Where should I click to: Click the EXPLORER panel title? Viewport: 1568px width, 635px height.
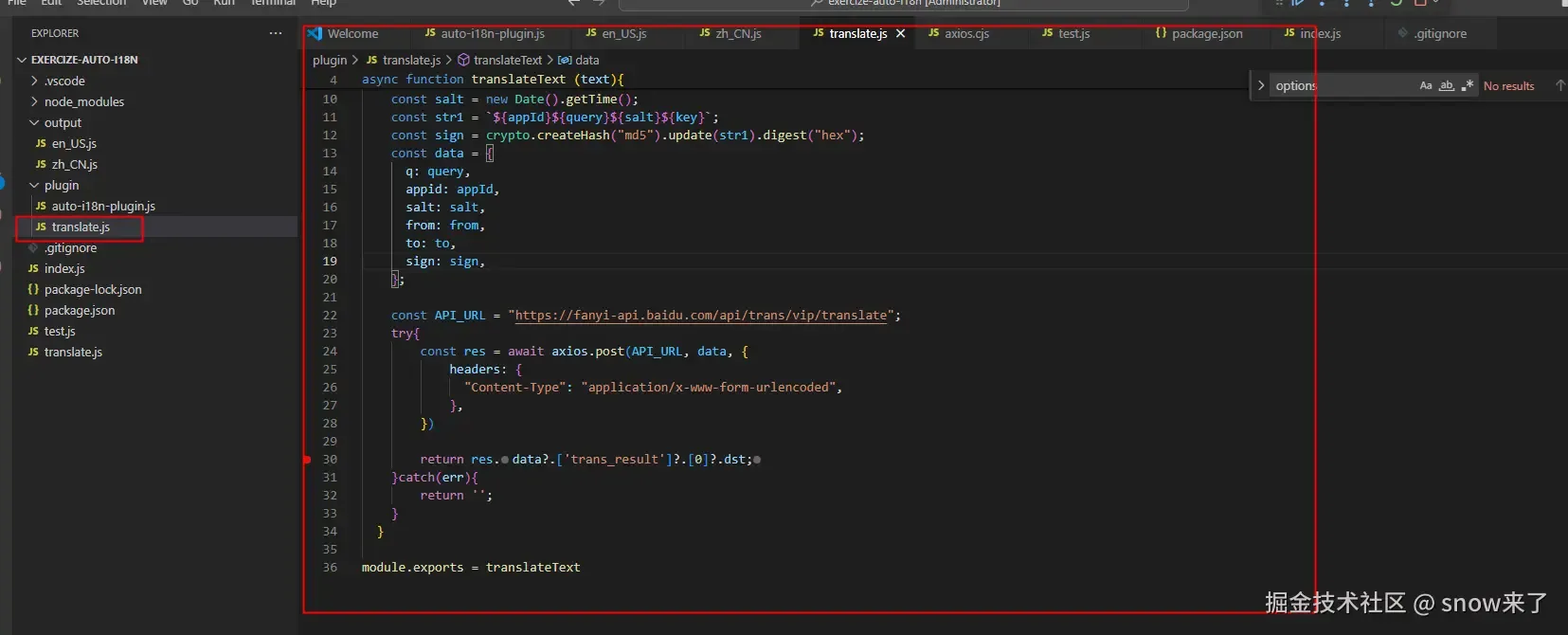pos(55,33)
